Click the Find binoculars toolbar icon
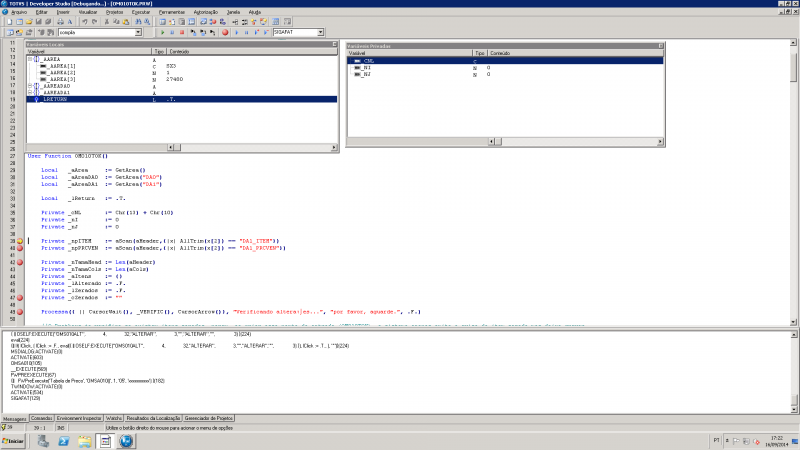 [138, 22]
